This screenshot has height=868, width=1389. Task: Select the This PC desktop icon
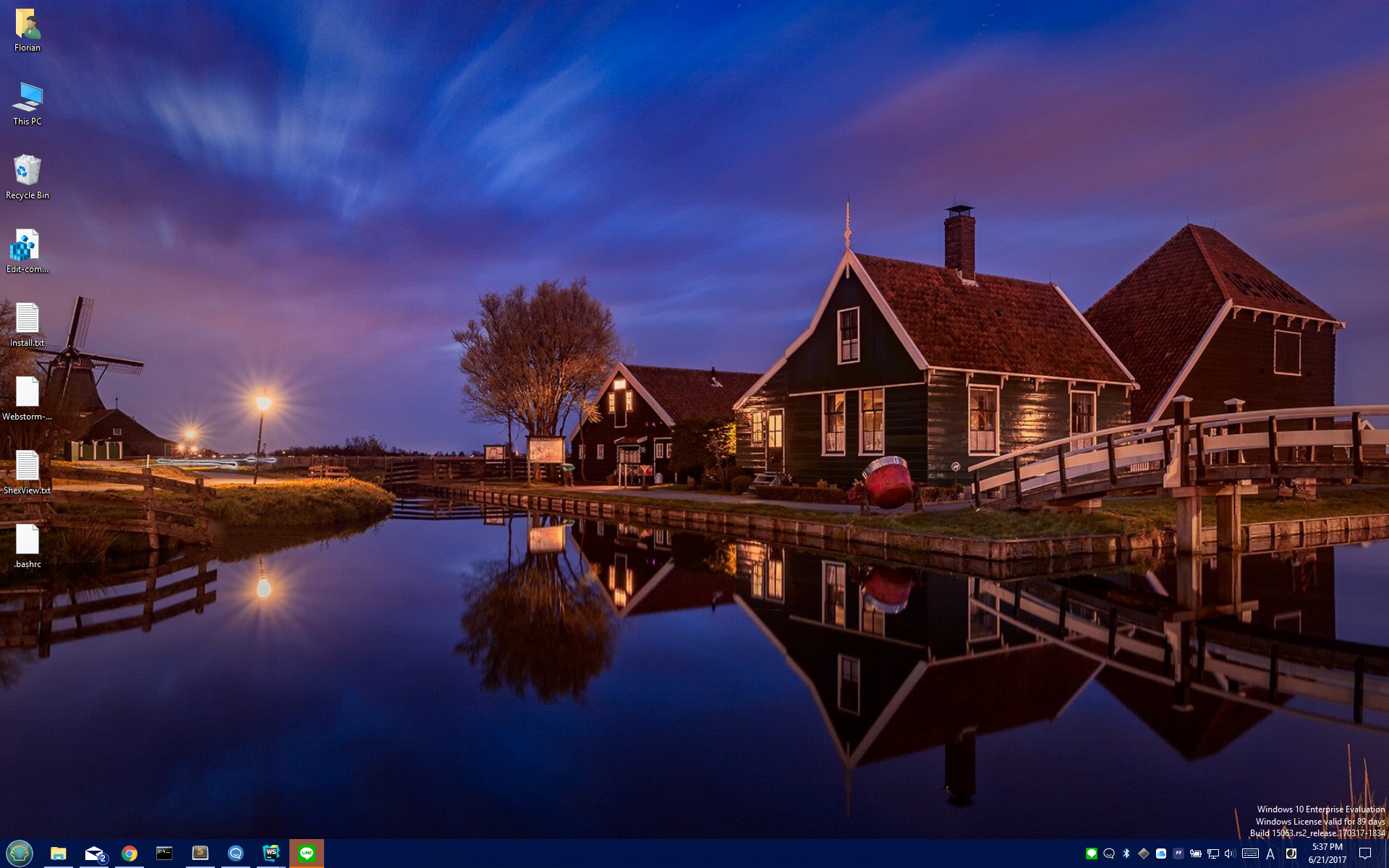pos(27,103)
